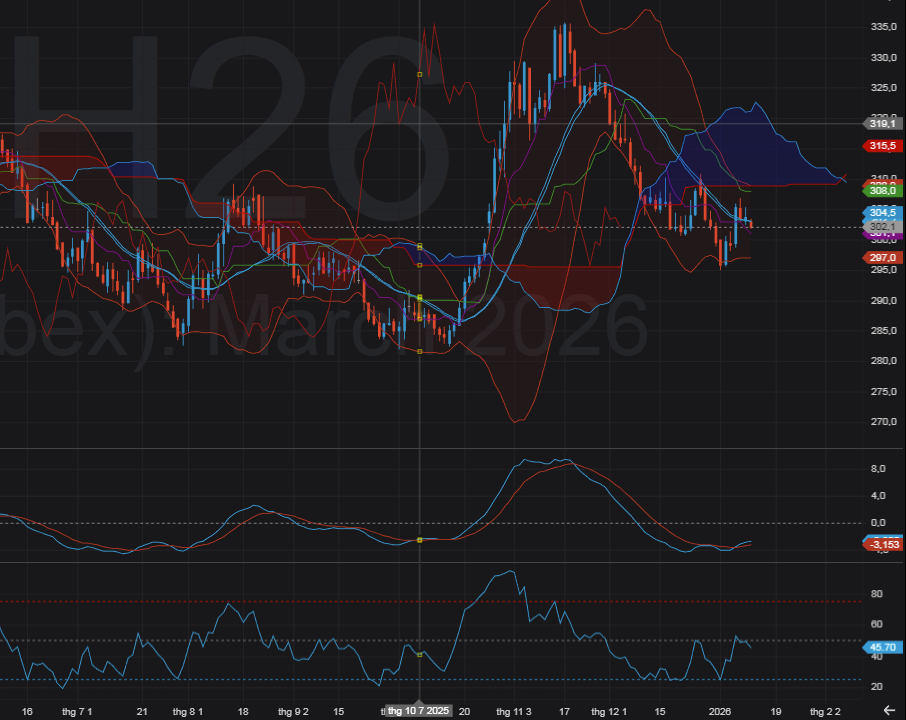Image resolution: width=906 pixels, height=720 pixels.
Task: Click the left arrow at bottom-right corner
Action: 890,709
